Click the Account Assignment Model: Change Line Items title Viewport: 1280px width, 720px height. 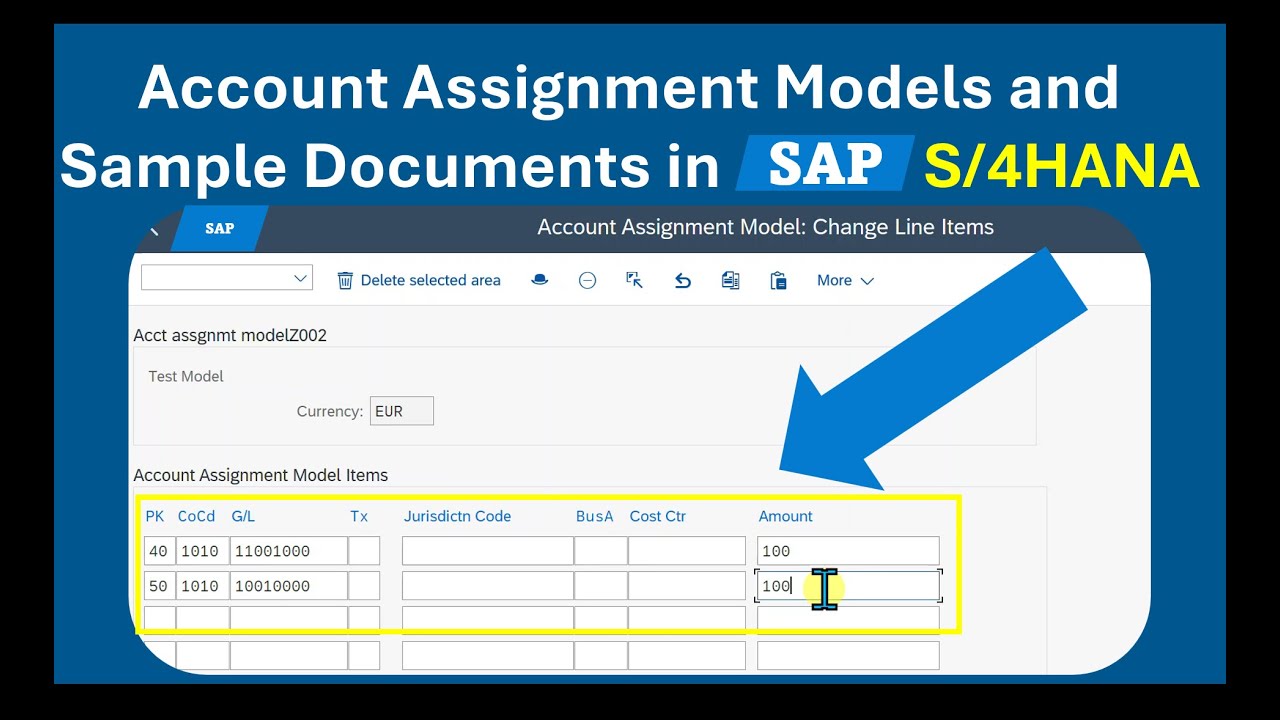click(x=766, y=227)
